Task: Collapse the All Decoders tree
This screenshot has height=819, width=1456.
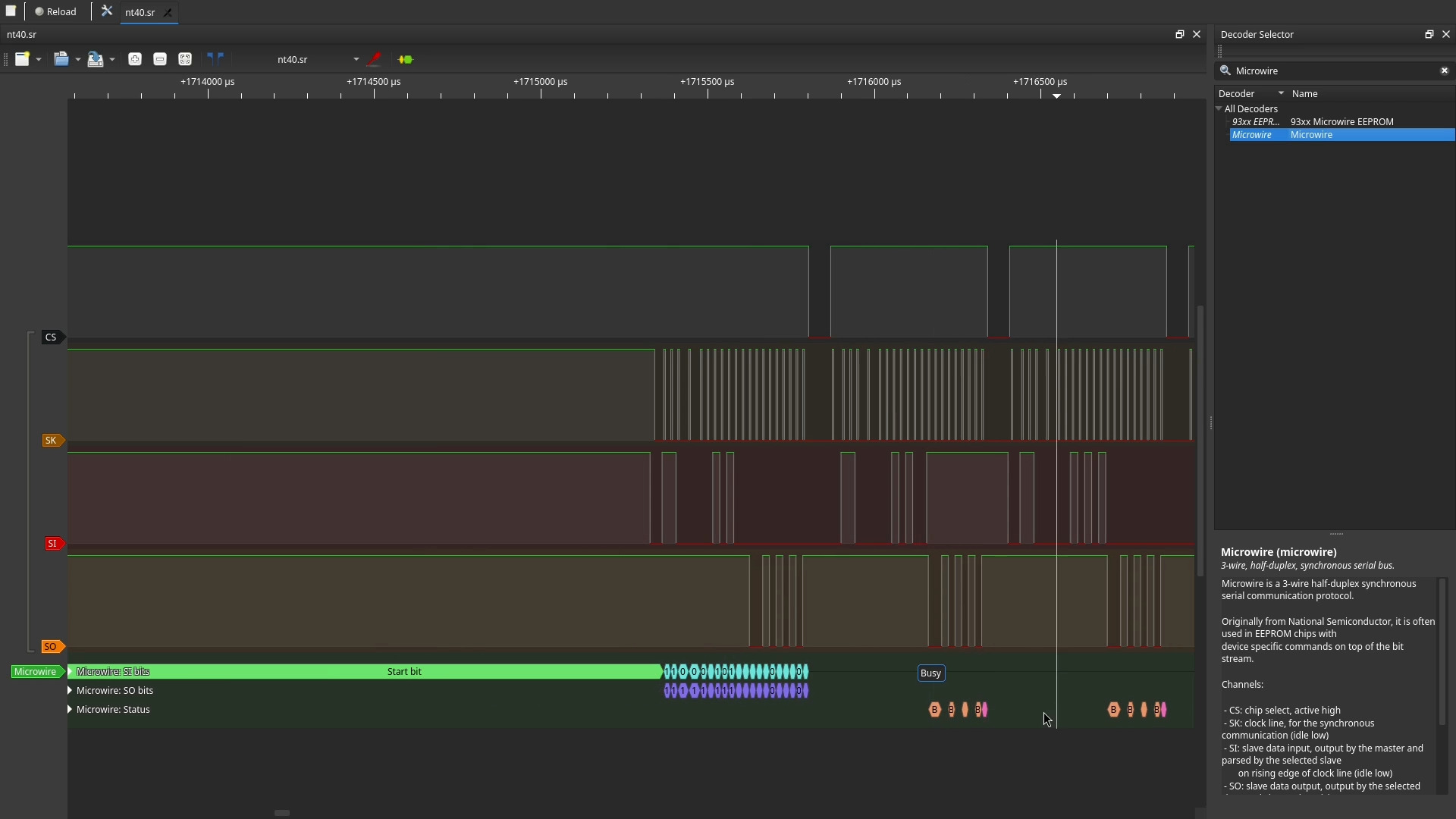Action: [1219, 108]
